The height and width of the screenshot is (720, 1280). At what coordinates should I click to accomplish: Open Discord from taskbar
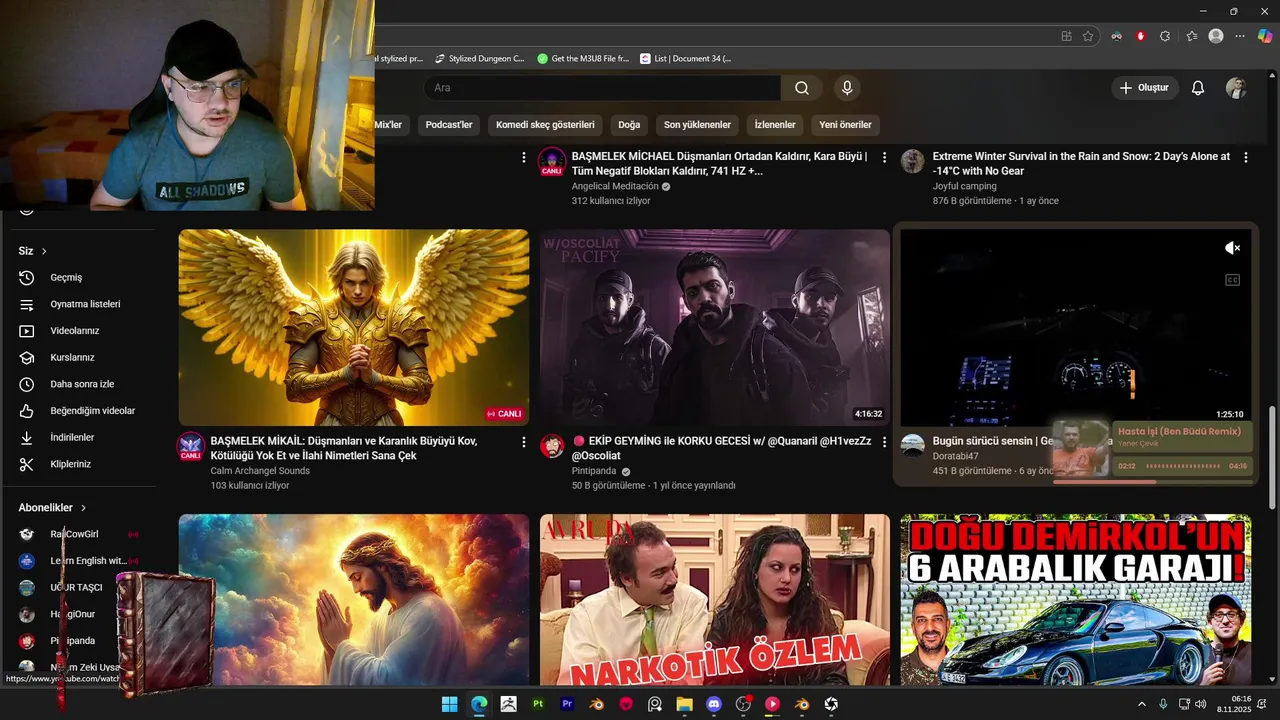714,704
